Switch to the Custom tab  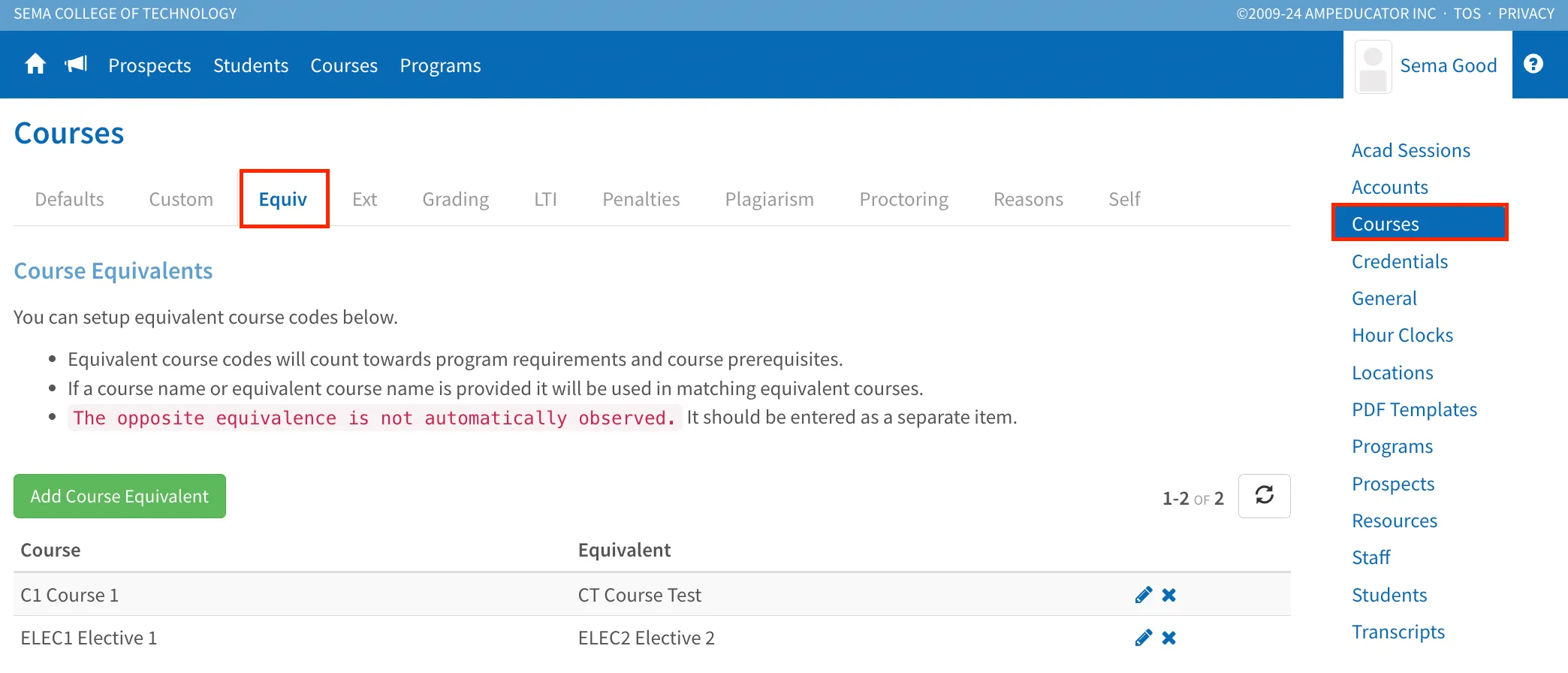[181, 199]
